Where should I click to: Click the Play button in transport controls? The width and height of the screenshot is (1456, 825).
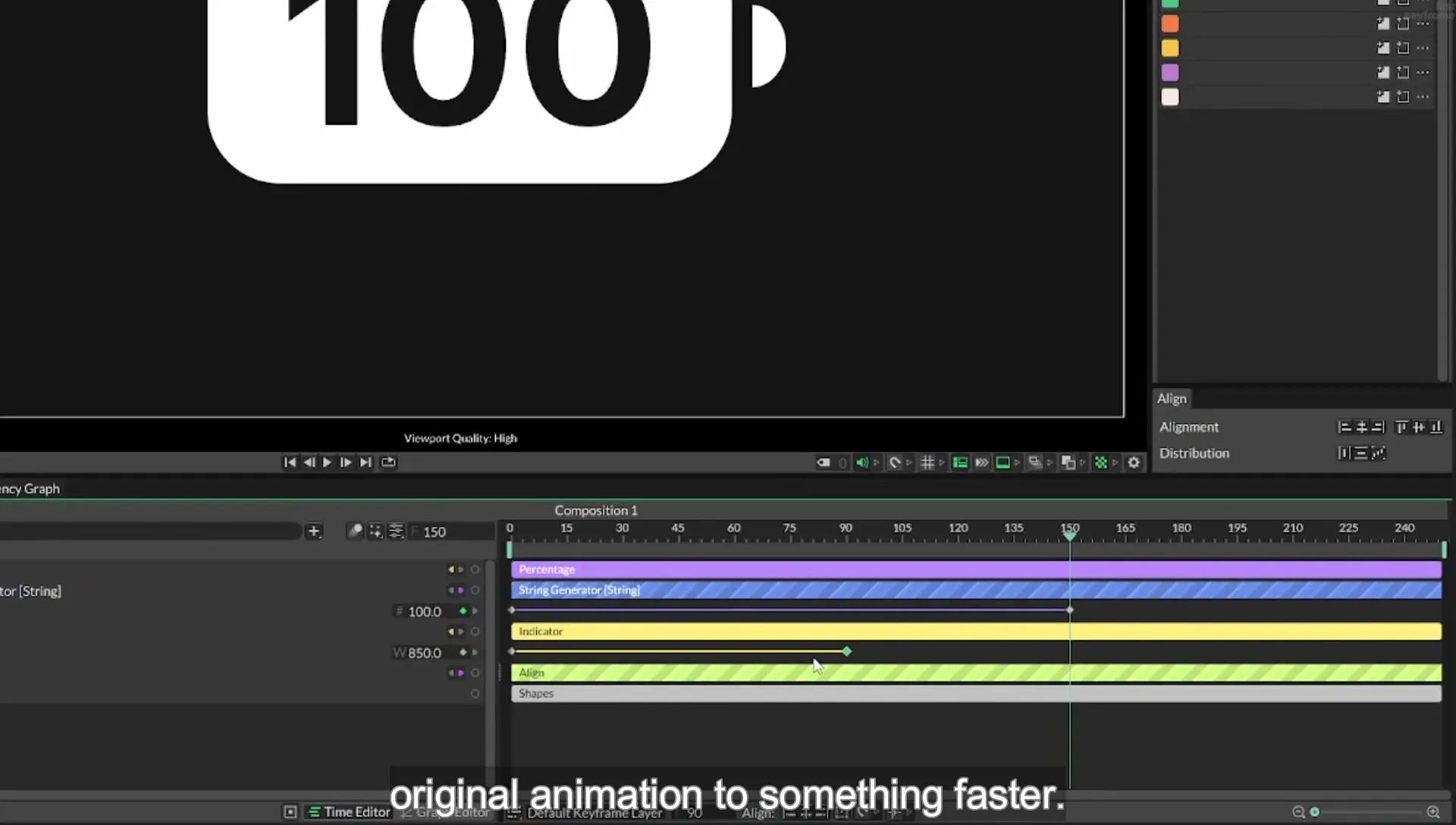tap(327, 463)
